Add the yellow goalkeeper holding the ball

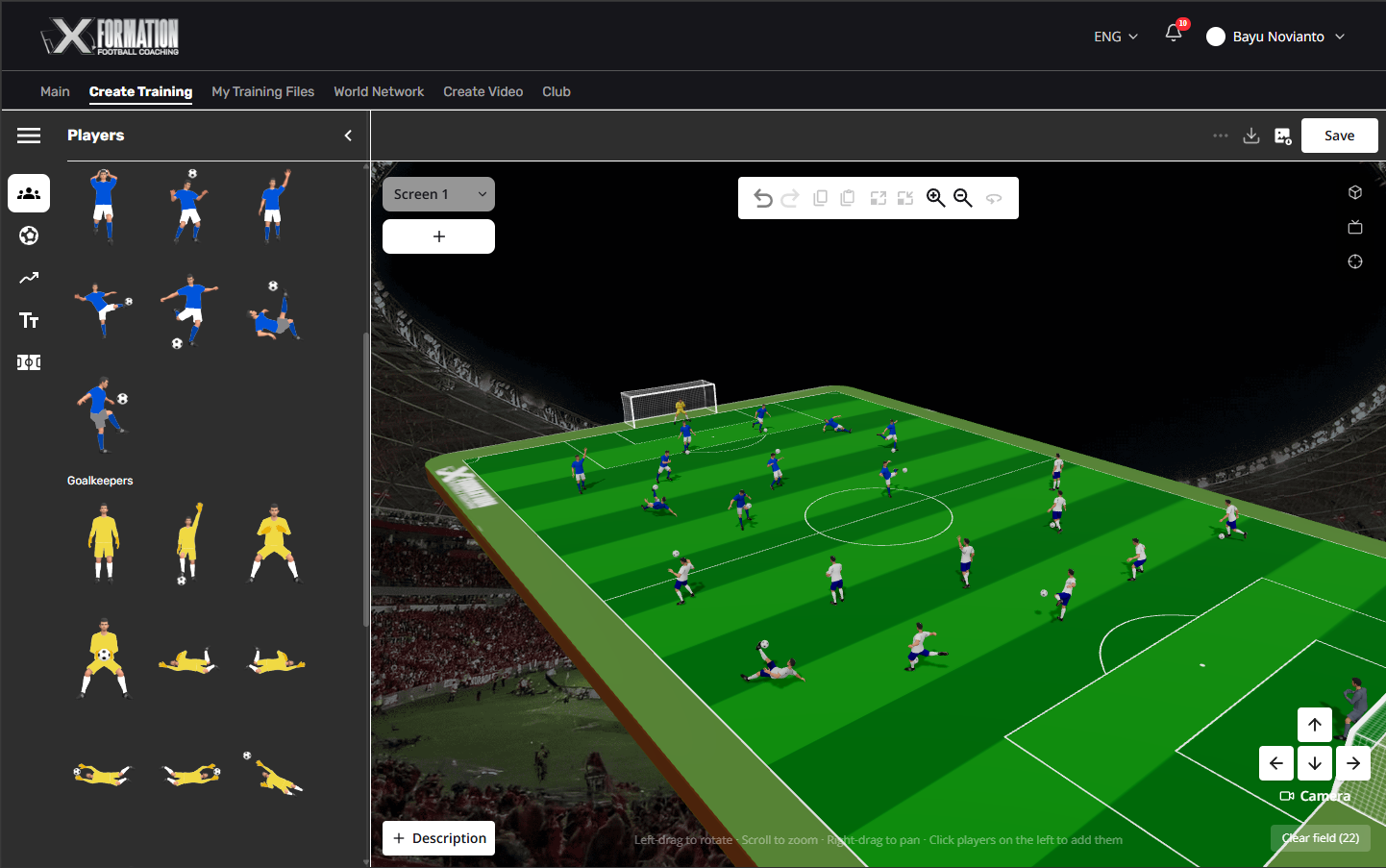coord(104,657)
